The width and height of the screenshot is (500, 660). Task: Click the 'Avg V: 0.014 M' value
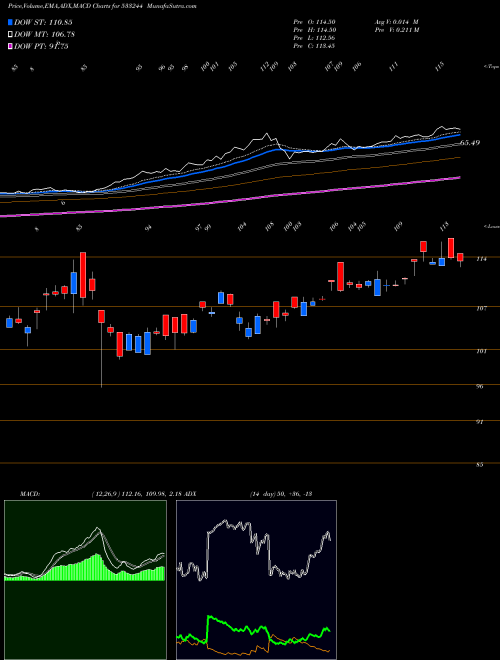click(396, 21)
